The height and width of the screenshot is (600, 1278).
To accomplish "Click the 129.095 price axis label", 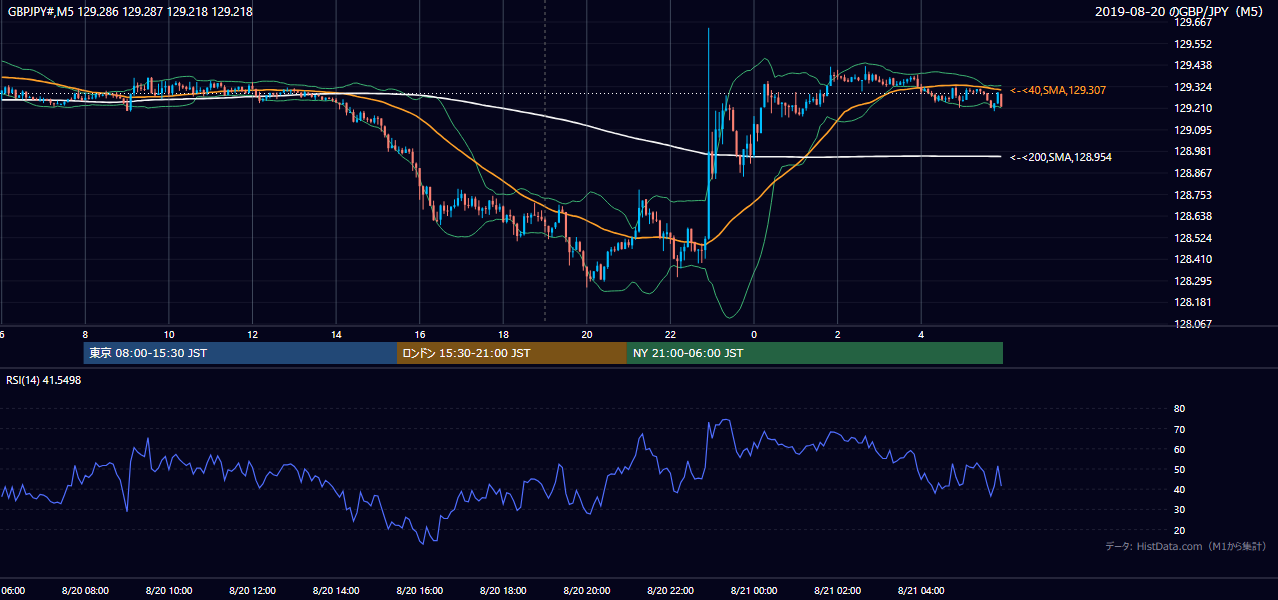I will (x=1193, y=130).
